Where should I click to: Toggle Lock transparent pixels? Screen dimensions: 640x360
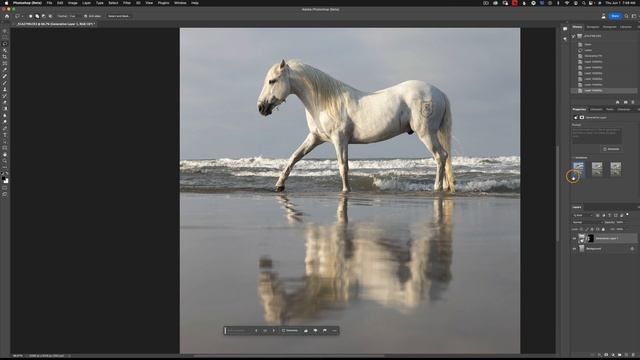581,229
